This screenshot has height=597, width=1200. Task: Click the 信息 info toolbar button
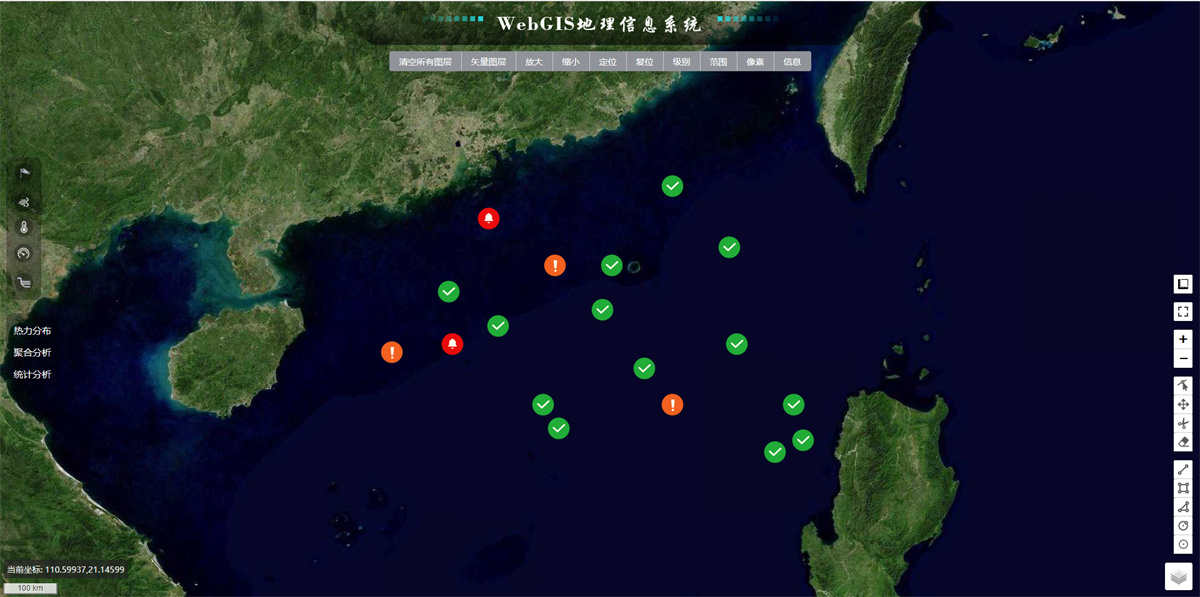coord(792,62)
